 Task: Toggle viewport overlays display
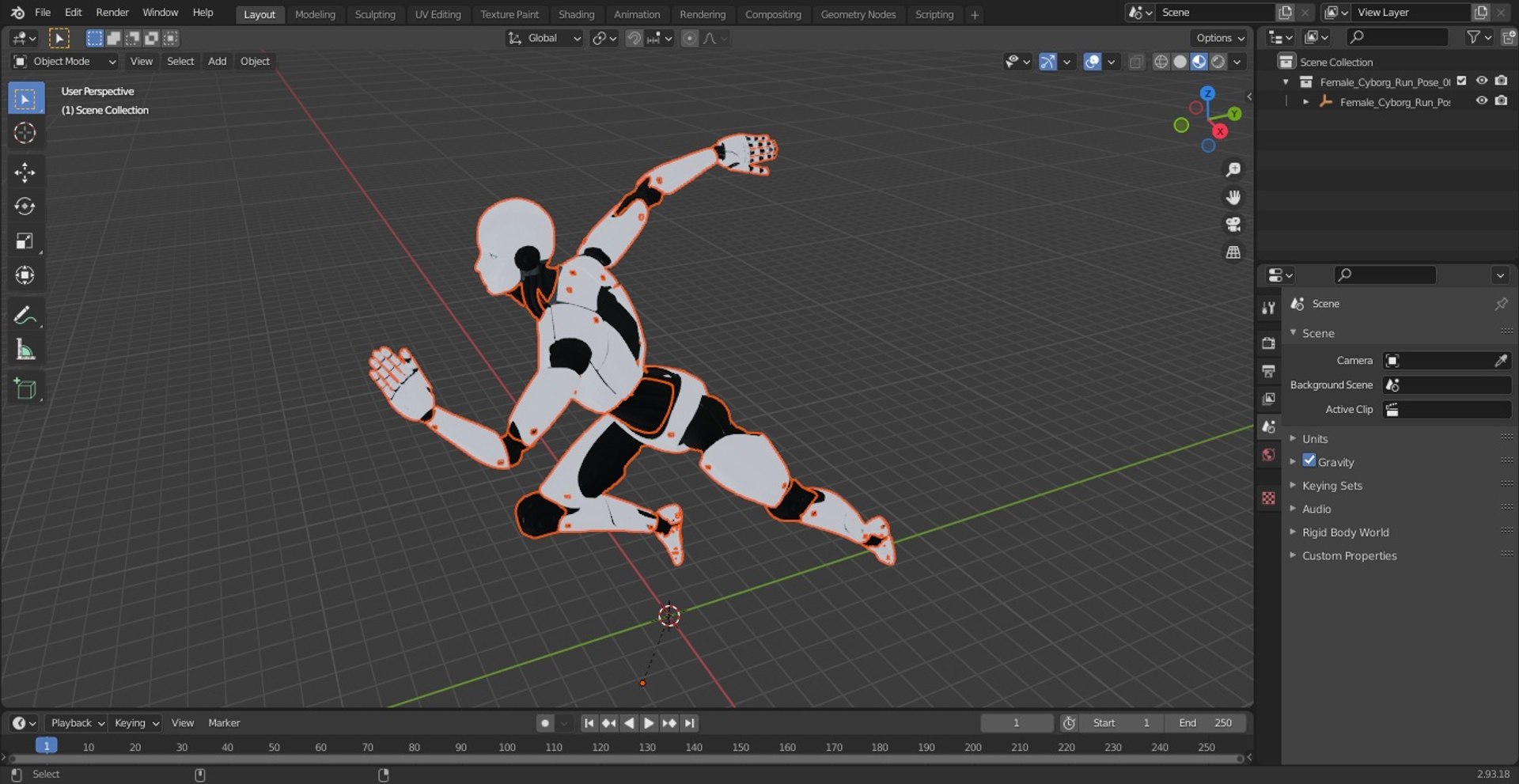(x=1092, y=62)
